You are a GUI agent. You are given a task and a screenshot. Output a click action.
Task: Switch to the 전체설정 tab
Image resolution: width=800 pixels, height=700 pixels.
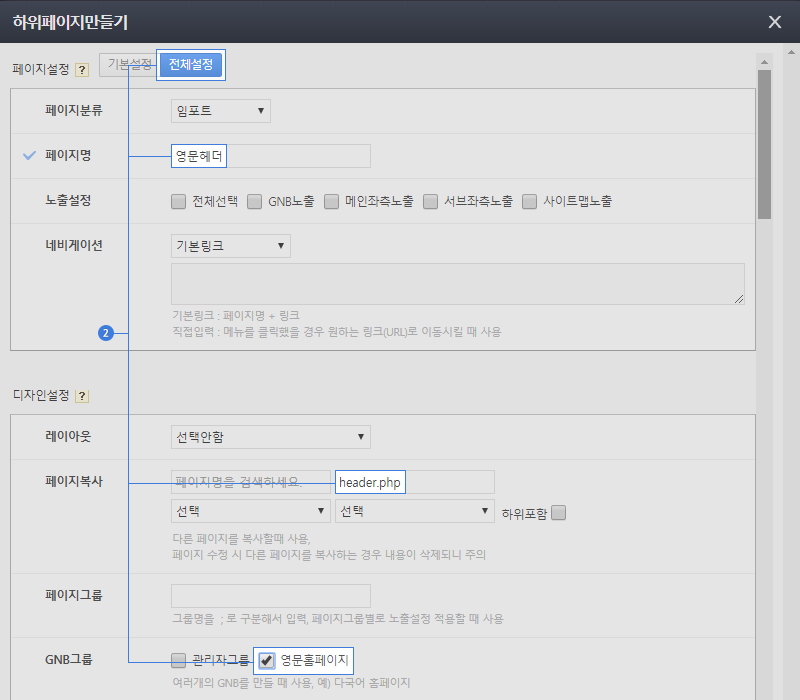click(190, 65)
